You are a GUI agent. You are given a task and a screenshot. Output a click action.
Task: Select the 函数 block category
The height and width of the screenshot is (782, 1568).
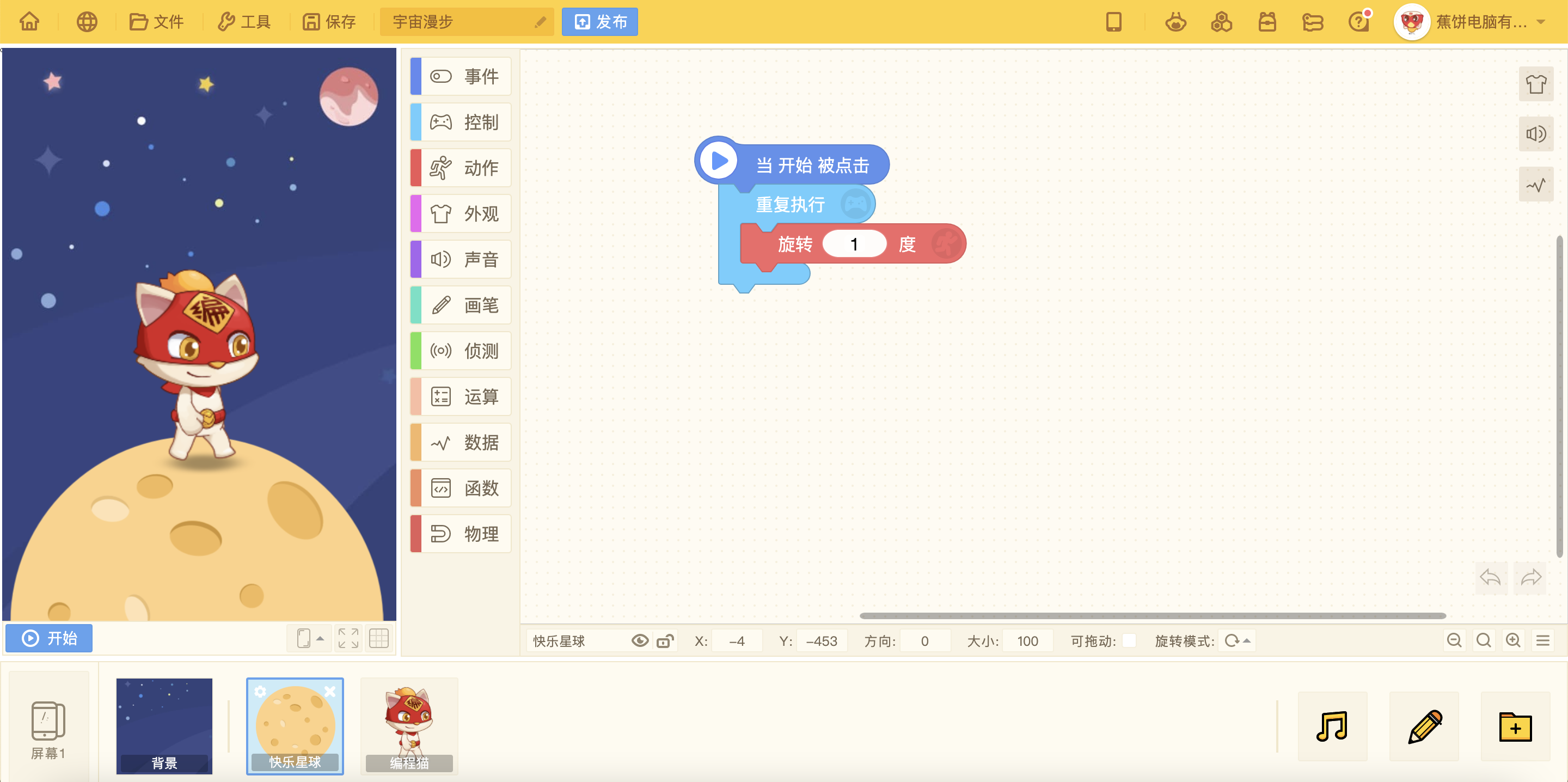click(x=461, y=487)
